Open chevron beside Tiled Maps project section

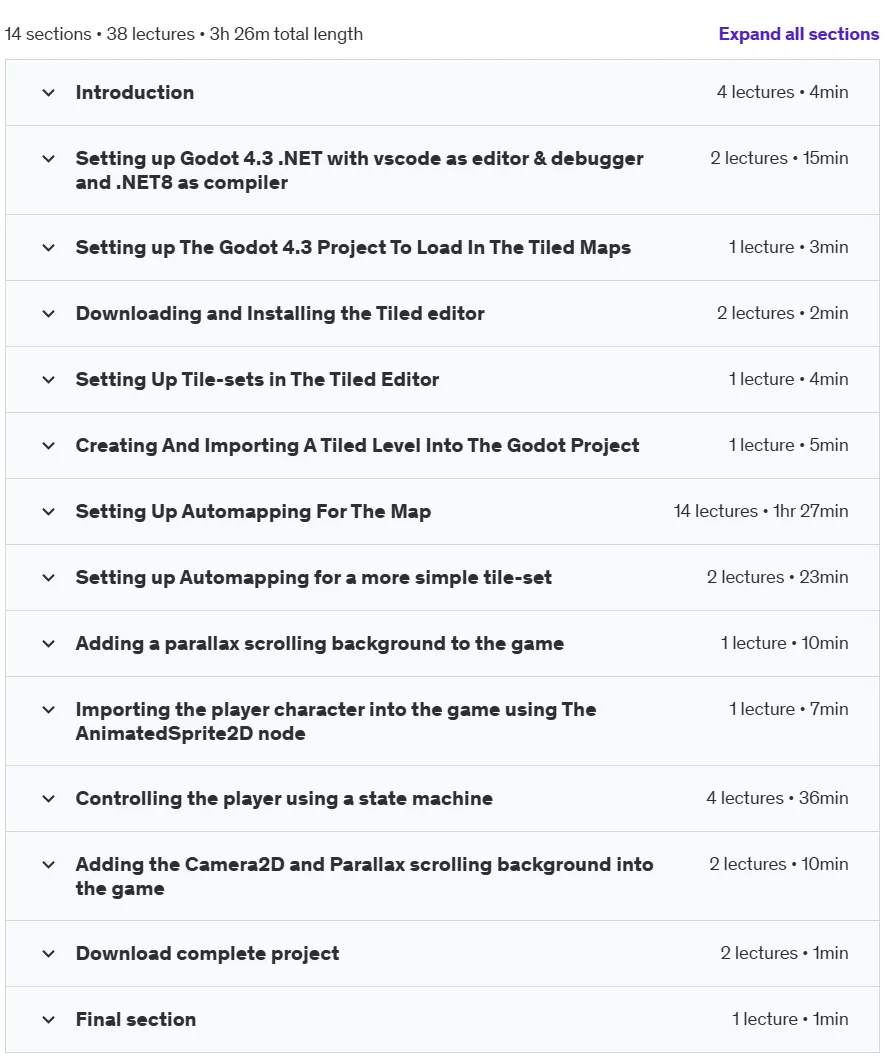coord(49,247)
